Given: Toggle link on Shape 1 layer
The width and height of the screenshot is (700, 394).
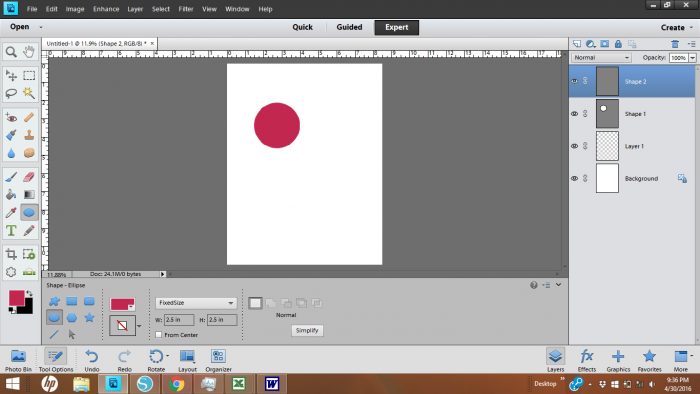Looking at the screenshot, I should [x=585, y=114].
